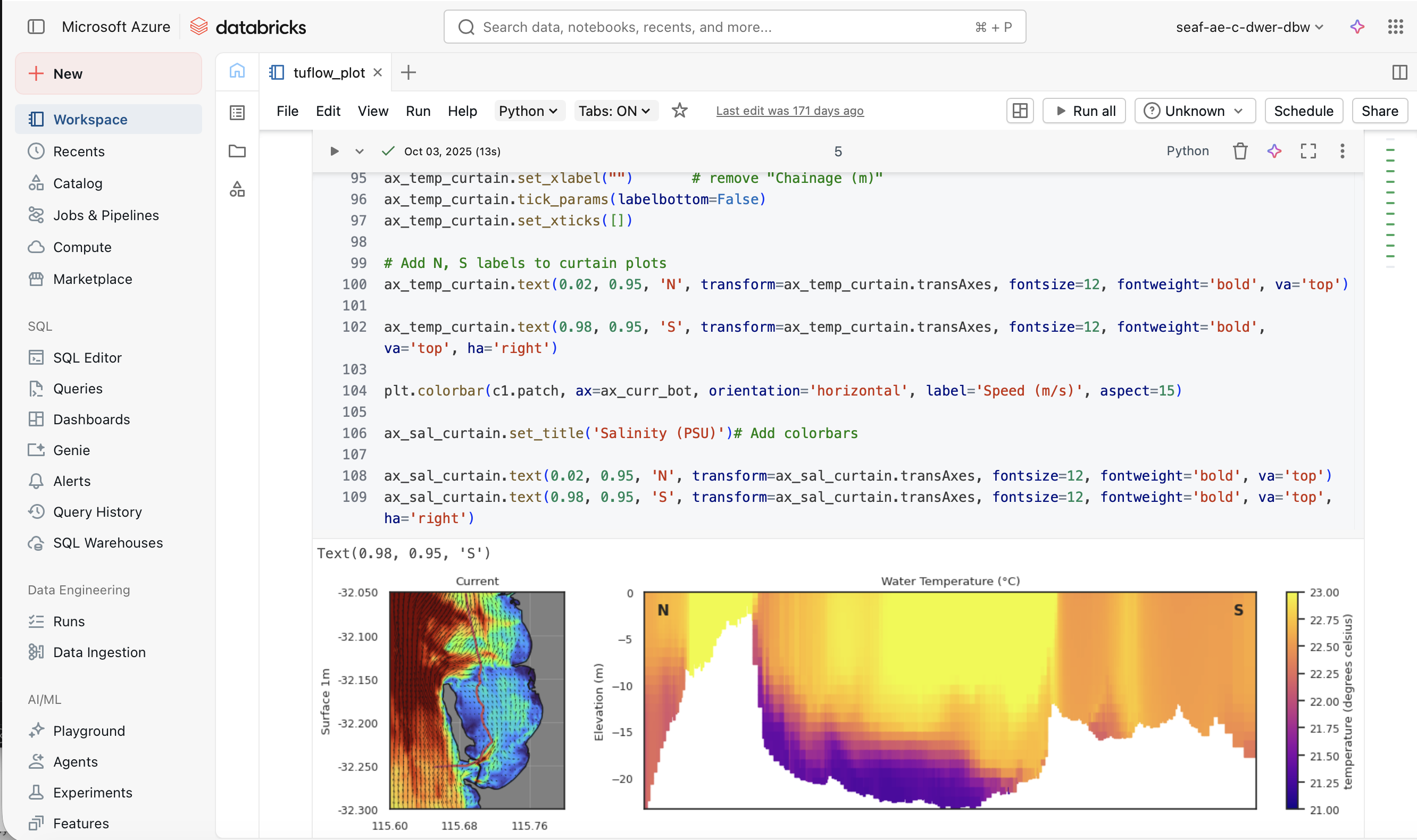
Task: Open the Unknown compute selector dropdown
Action: [x=1195, y=111]
